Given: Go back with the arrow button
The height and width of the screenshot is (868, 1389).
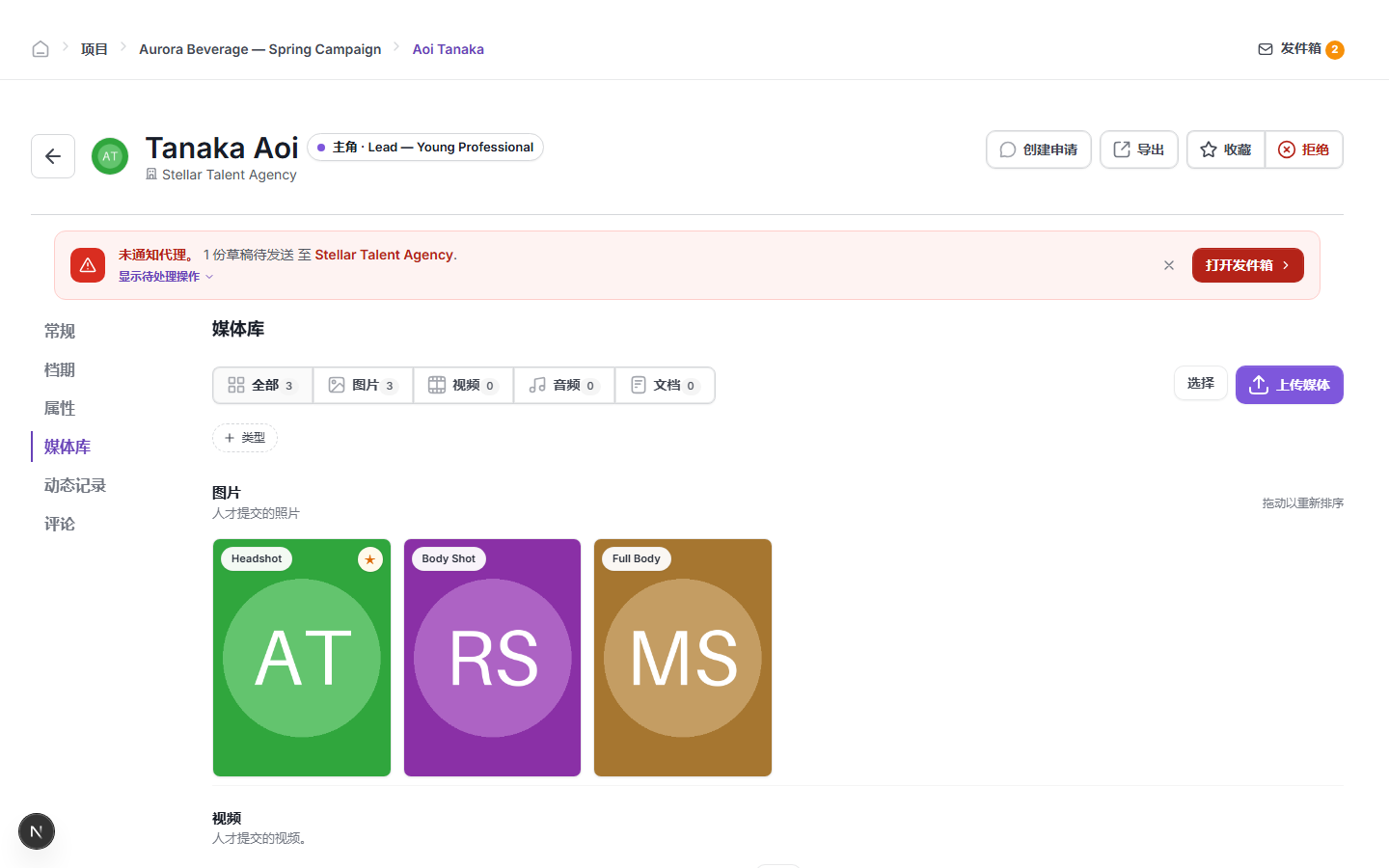Looking at the screenshot, I should point(53,156).
